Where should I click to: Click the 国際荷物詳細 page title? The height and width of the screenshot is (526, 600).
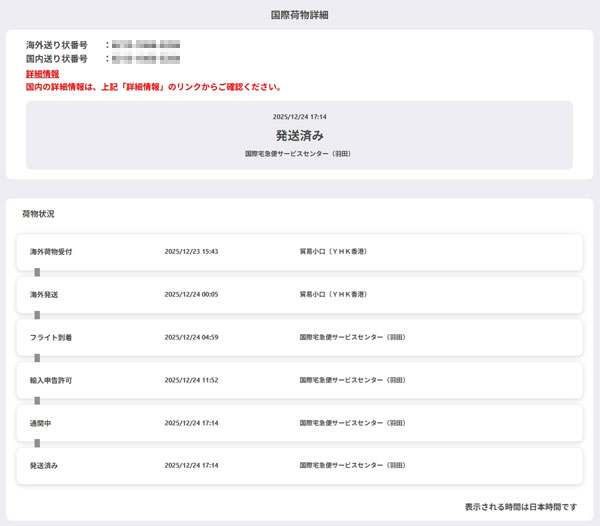point(300,15)
